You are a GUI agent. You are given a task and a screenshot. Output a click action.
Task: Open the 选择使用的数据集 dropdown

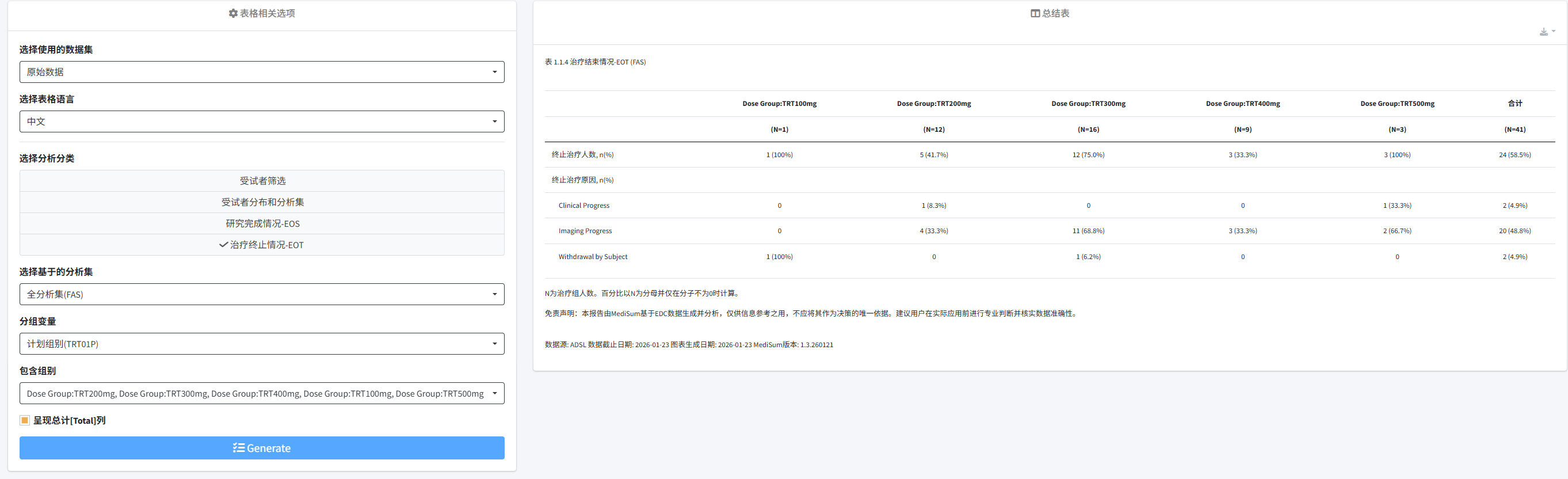tap(262, 72)
